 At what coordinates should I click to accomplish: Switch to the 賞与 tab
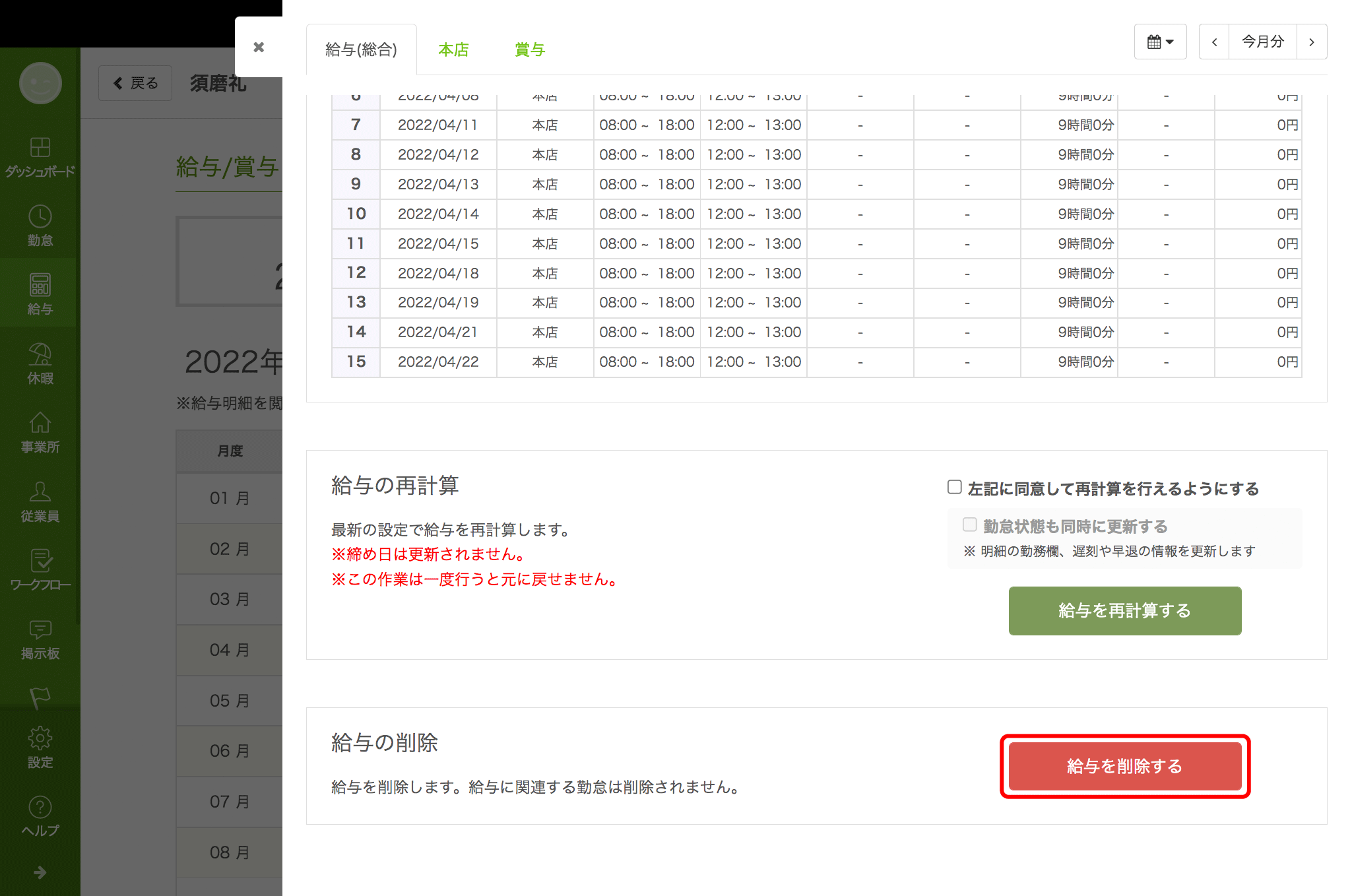(x=530, y=49)
